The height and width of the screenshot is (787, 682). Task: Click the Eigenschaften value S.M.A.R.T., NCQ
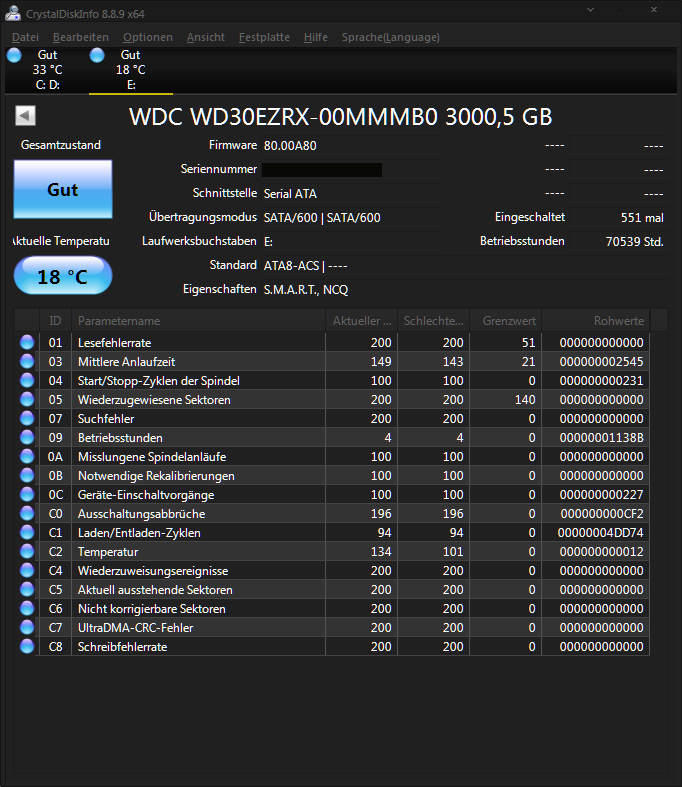click(306, 290)
